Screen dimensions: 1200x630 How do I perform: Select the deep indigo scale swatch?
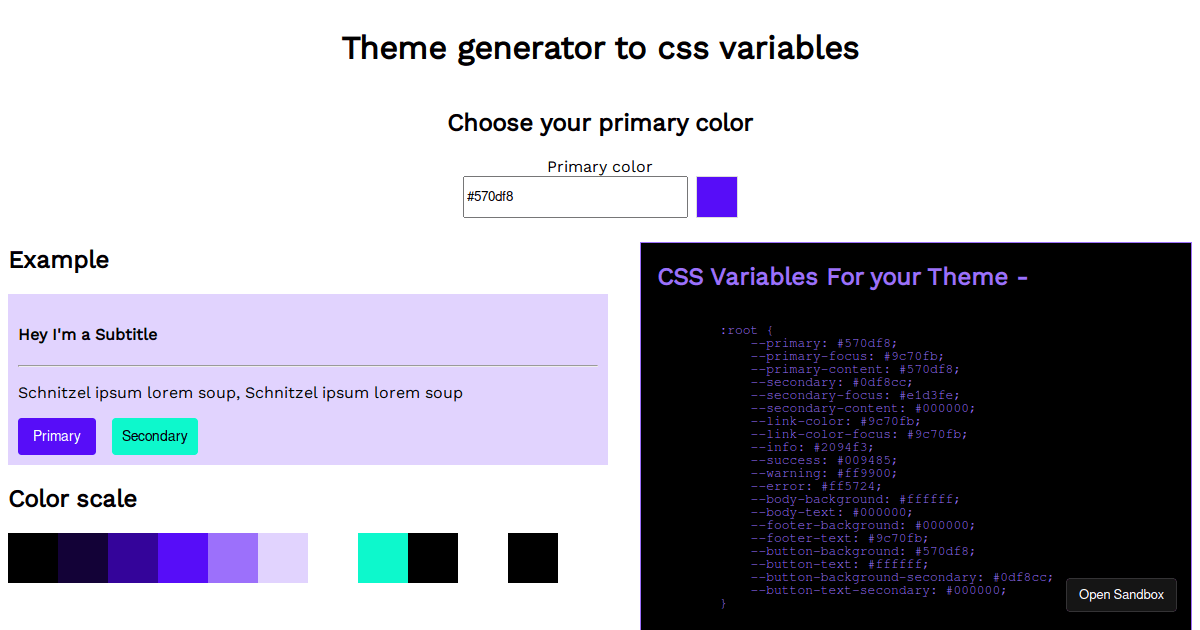(x=133, y=558)
